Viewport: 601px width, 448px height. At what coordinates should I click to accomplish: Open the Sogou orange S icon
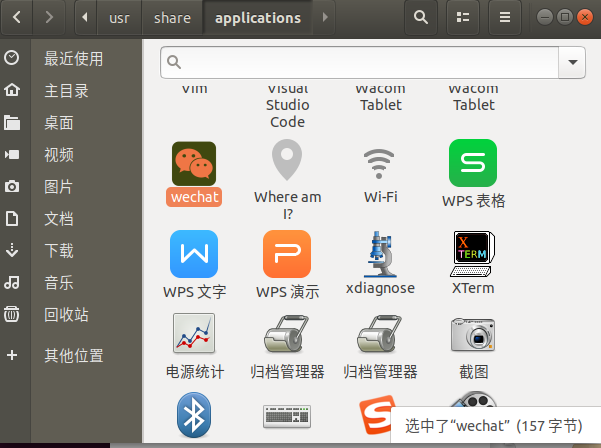376,415
